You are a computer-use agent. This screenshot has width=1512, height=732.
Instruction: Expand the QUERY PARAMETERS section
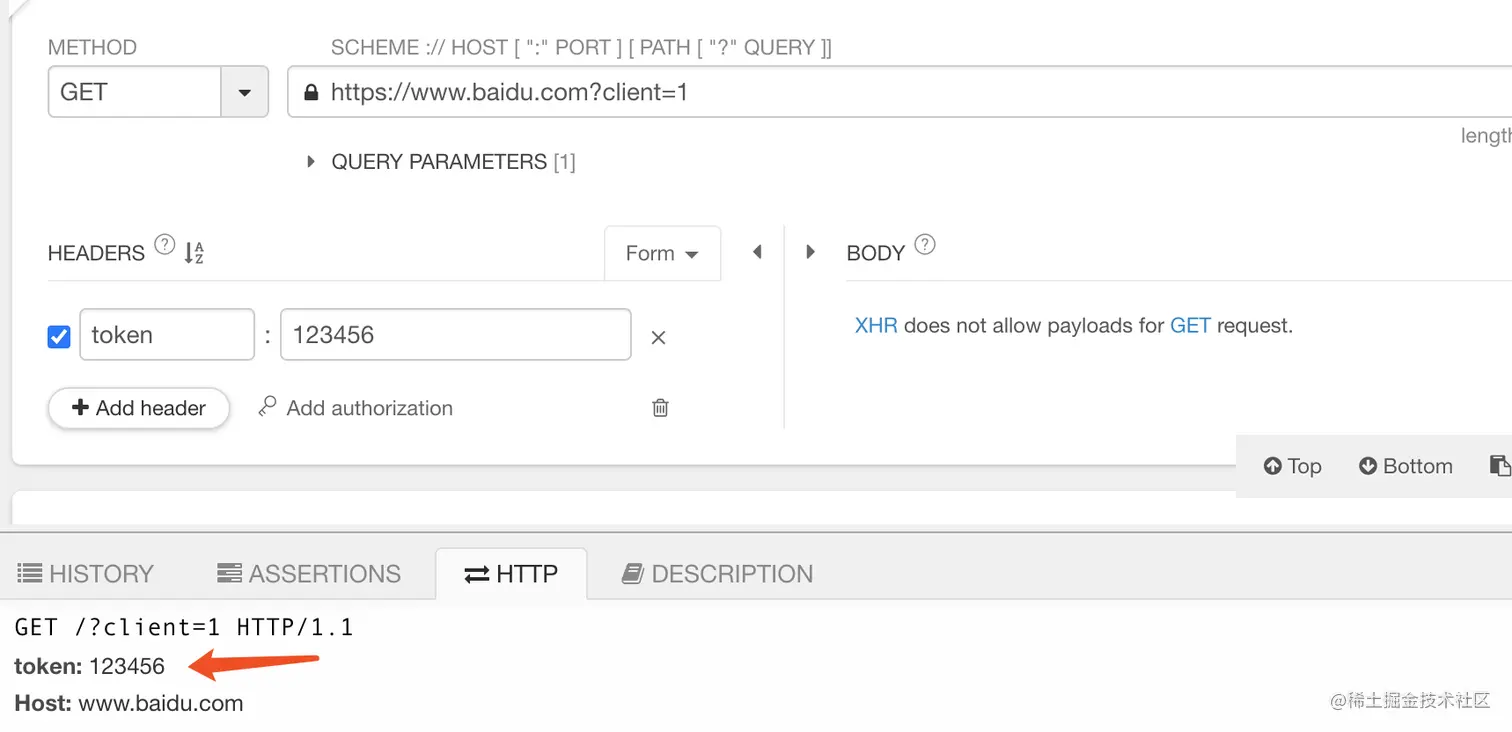(x=311, y=162)
